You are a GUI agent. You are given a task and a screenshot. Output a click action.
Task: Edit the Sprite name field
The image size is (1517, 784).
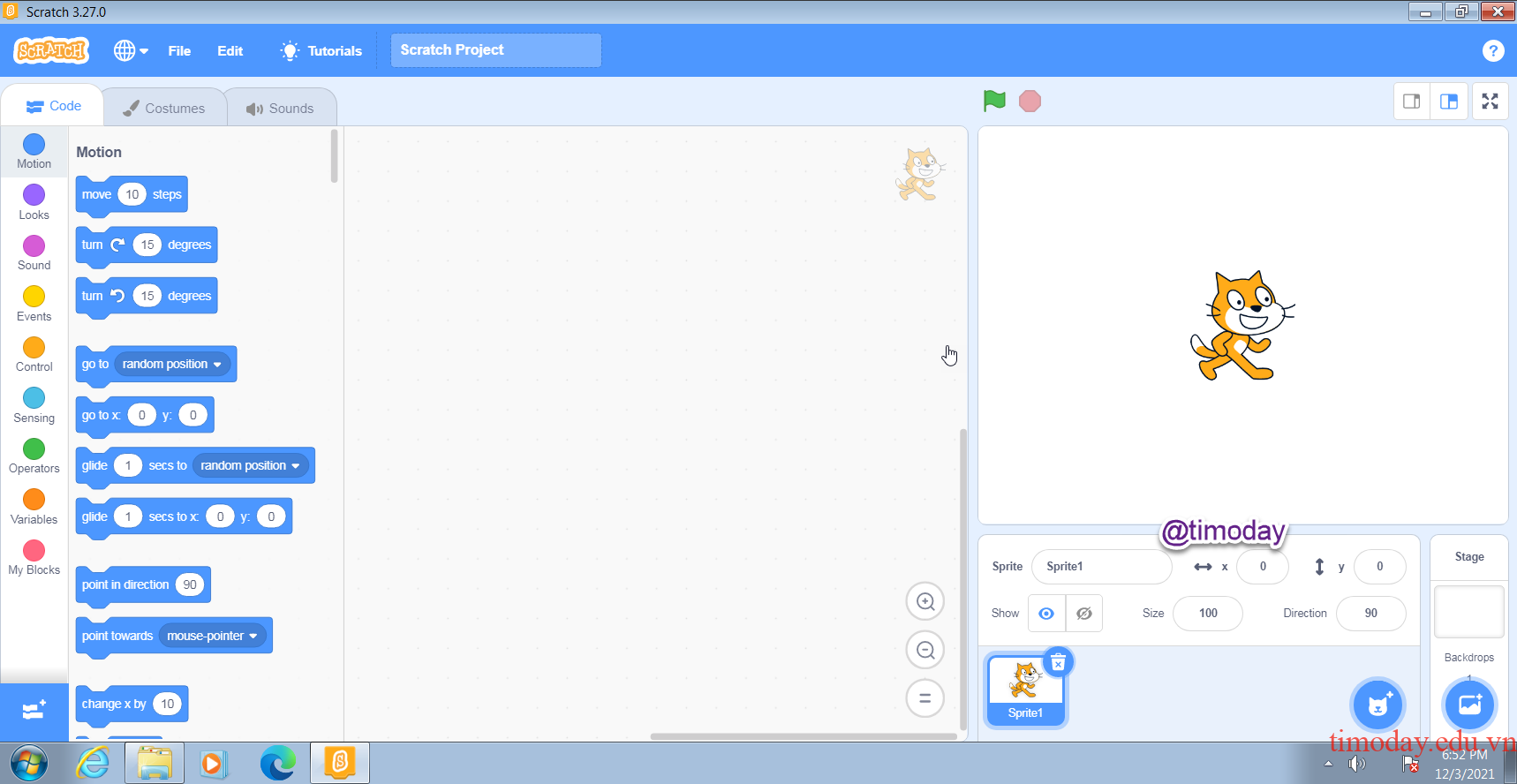coord(1102,567)
